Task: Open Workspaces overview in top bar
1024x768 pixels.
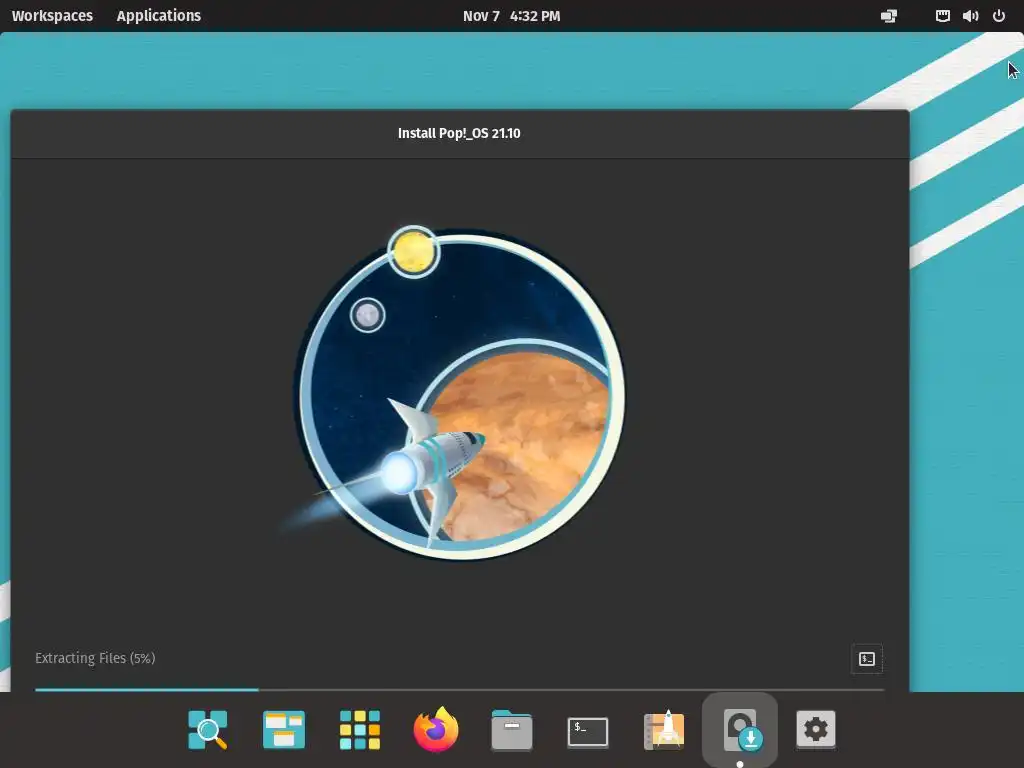Action: point(52,16)
